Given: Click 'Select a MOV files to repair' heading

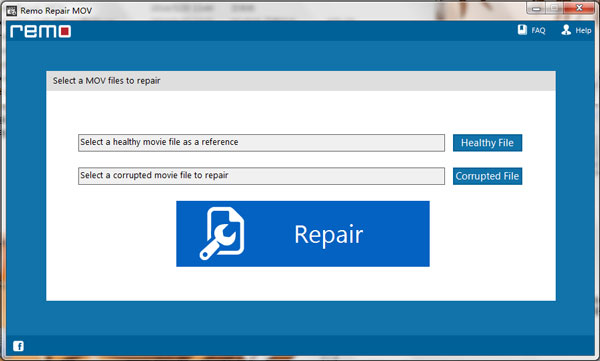Looking at the screenshot, I should (x=106, y=81).
